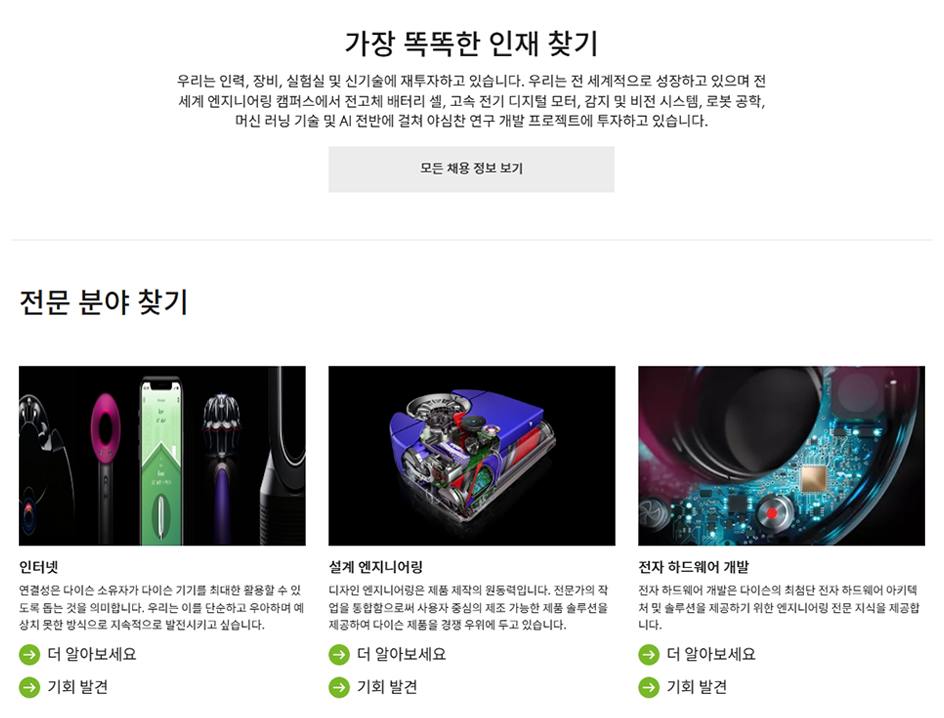This screenshot has width=944, height=718.
Task: Click the circuit board hardware image
Action: pyautogui.click(x=781, y=456)
